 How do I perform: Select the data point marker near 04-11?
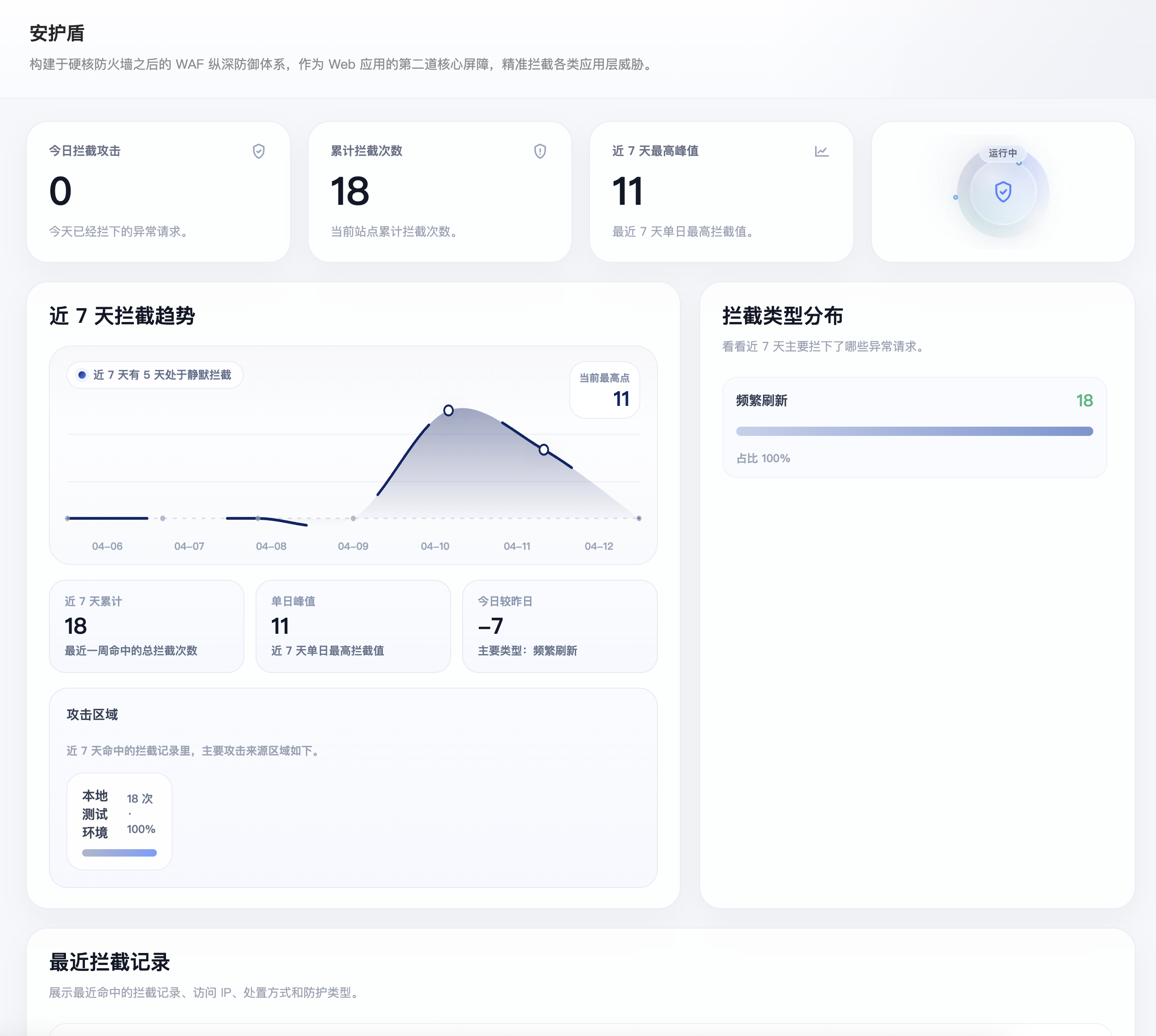(x=543, y=450)
